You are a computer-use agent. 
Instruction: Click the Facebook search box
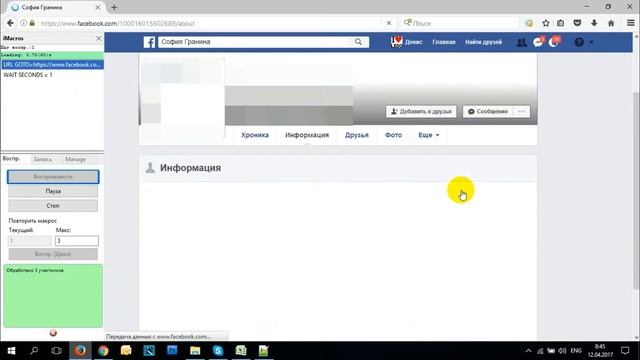click(x=256, y=42)
